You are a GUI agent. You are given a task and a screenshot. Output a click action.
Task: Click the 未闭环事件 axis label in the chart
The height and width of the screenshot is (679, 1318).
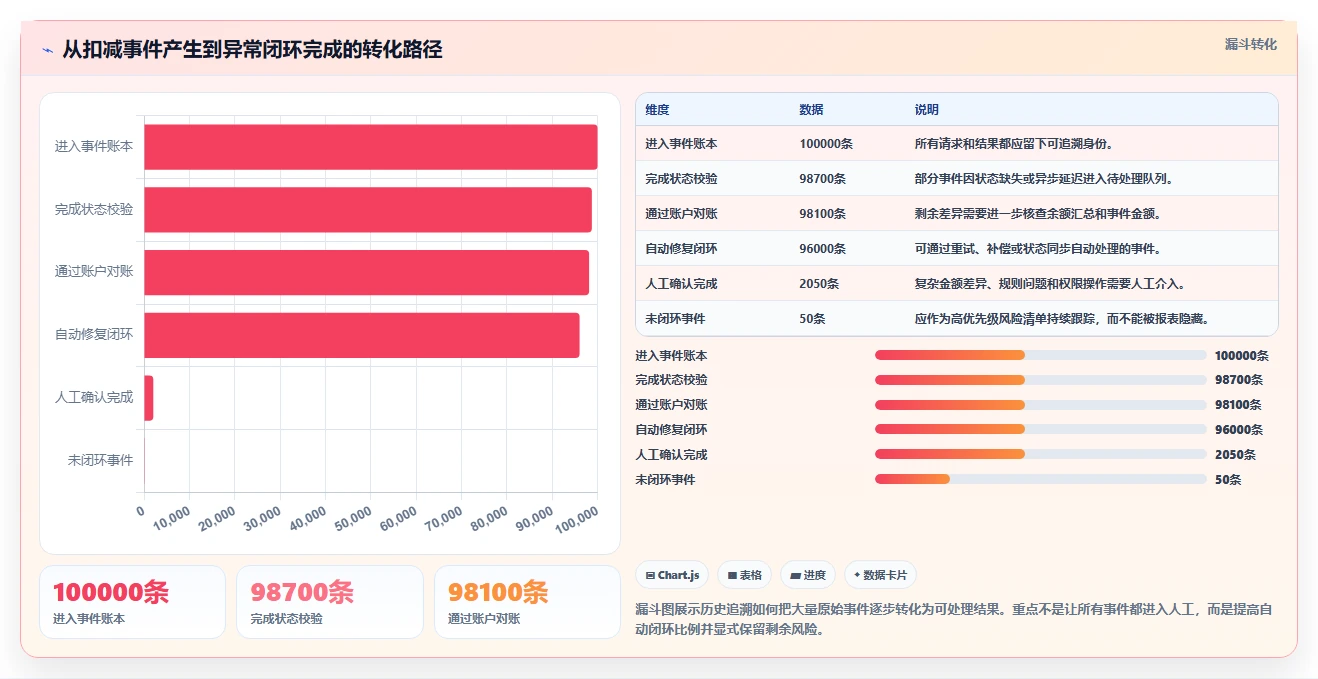pyautogui.click(x=100, y=460)
